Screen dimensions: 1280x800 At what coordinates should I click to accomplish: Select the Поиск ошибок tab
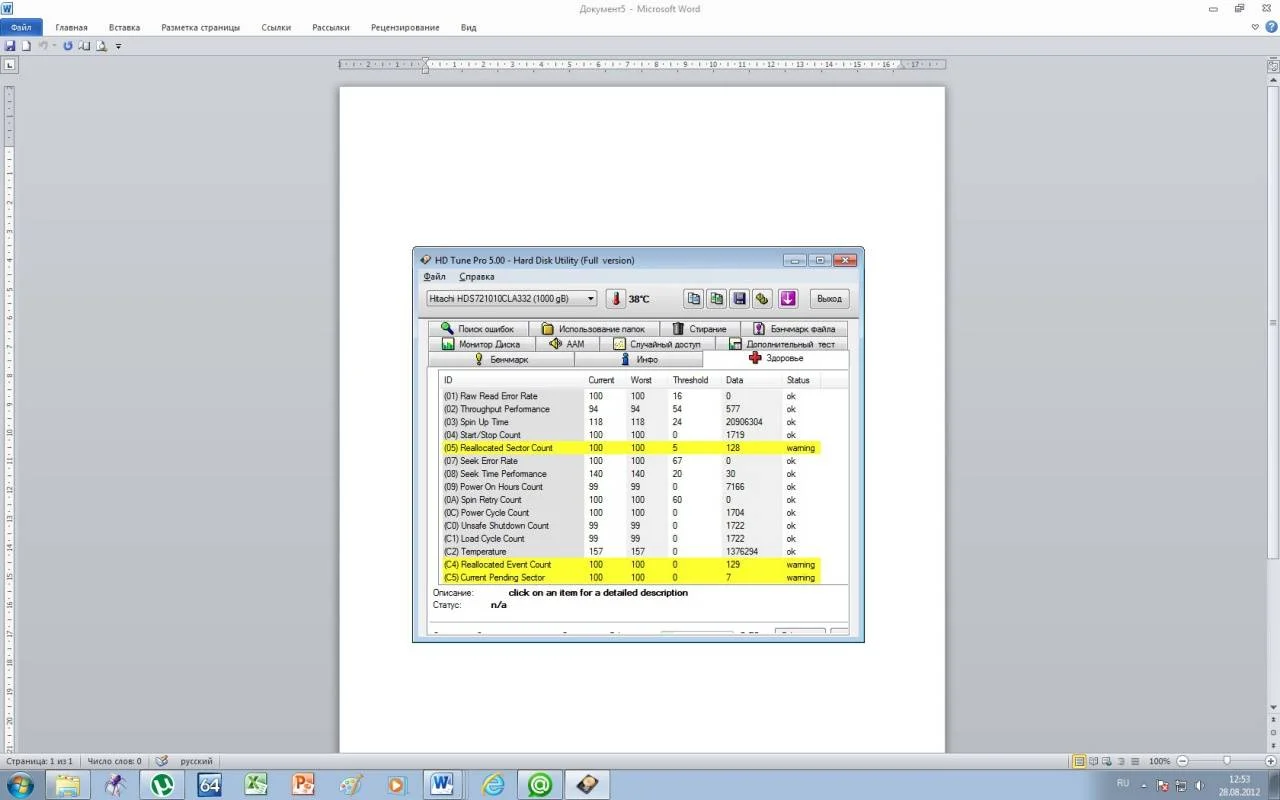click(479, 329)
